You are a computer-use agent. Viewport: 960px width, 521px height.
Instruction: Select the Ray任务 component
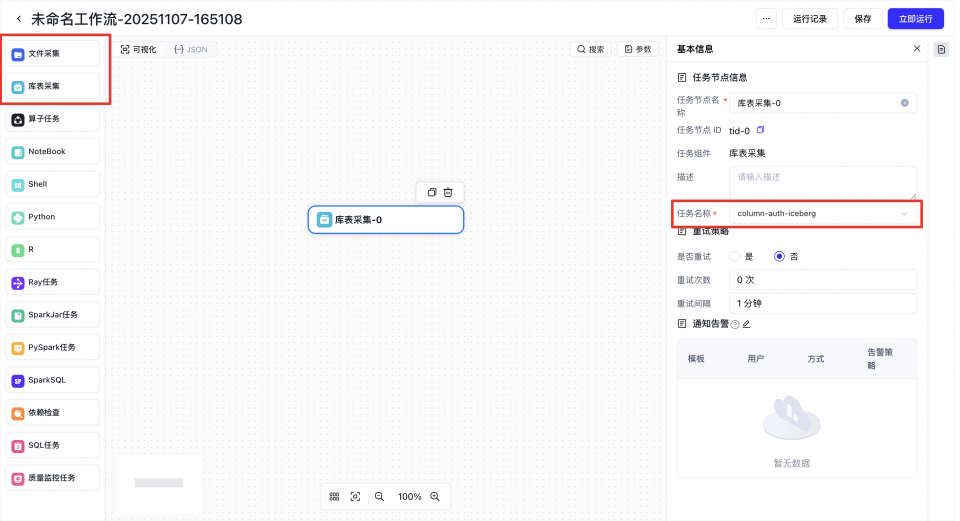coord(53,282)
